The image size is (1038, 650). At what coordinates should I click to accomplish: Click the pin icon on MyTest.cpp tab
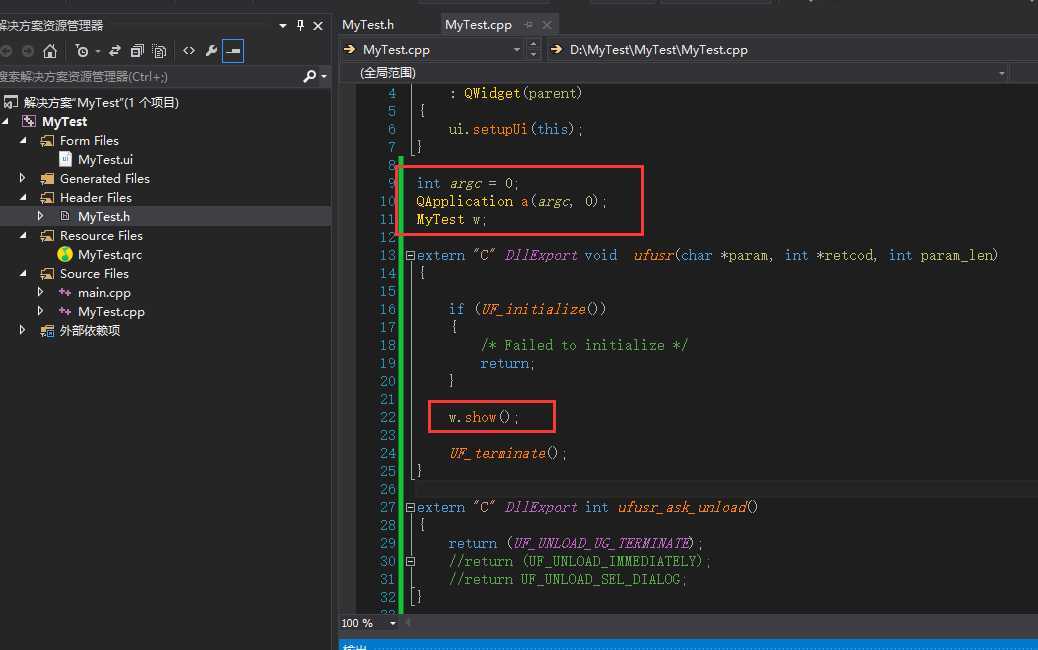pyautogui.click(x=528, y=25)
